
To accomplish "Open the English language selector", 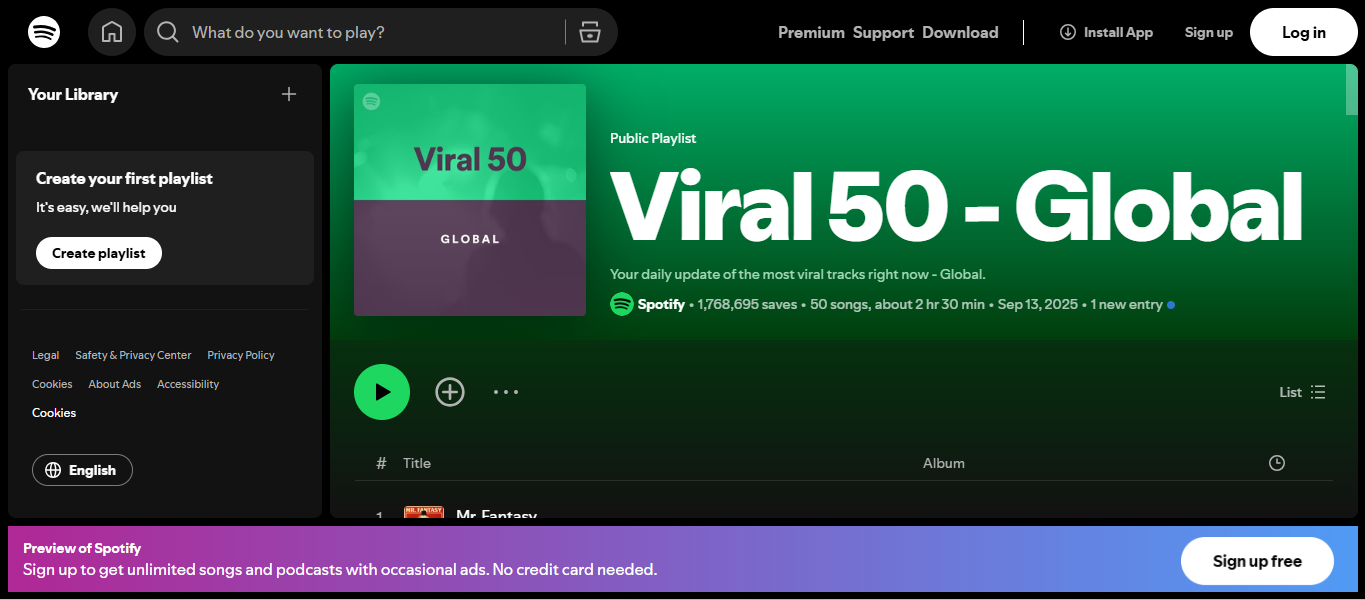I will click(82, 469).
